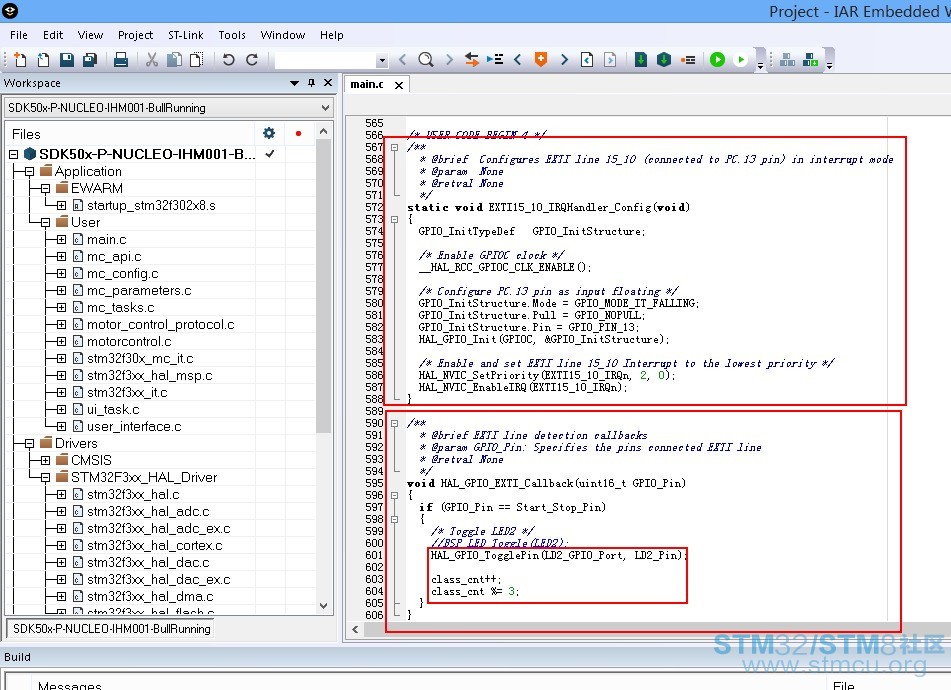Open the View menu

[x=90, y=35]
